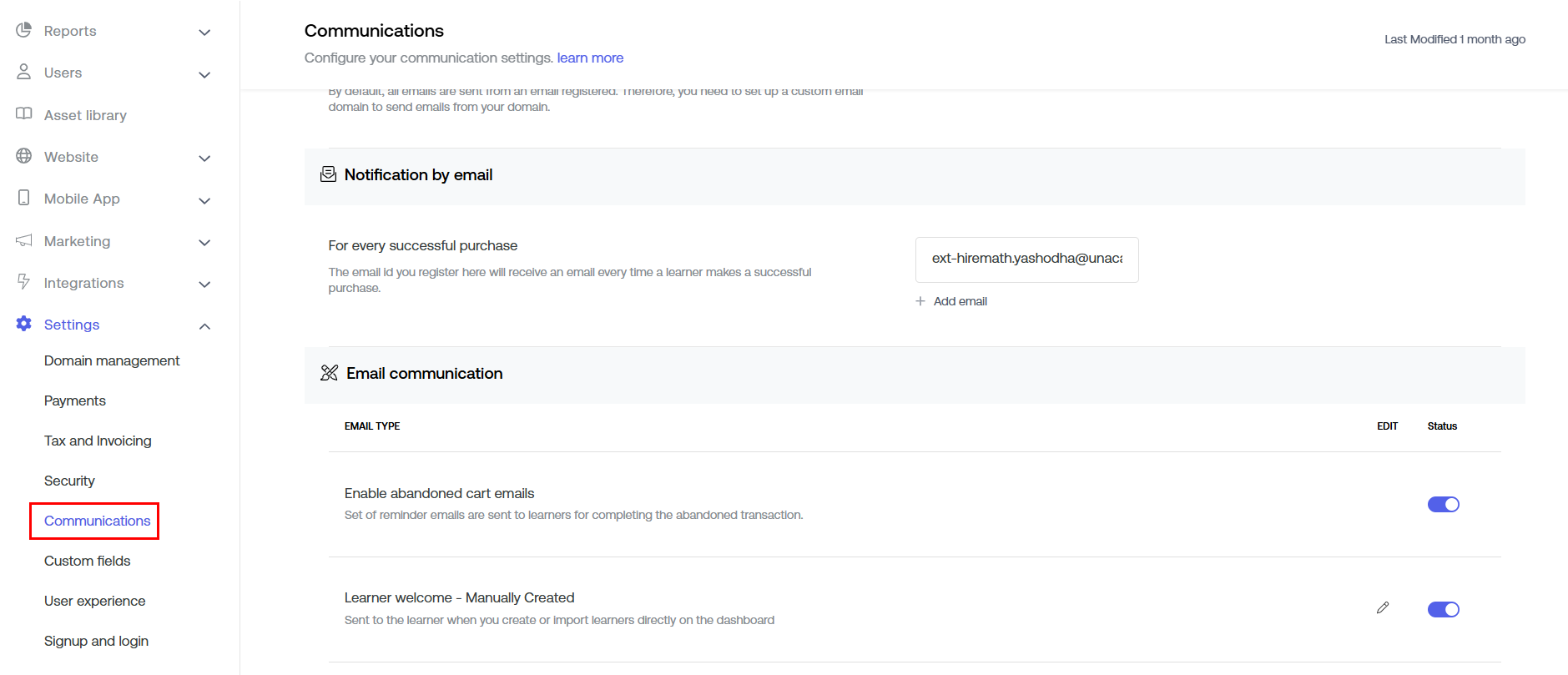Click the Reports pie chart icon
This screenshot has height=675, width=1568.
point(23,30)
